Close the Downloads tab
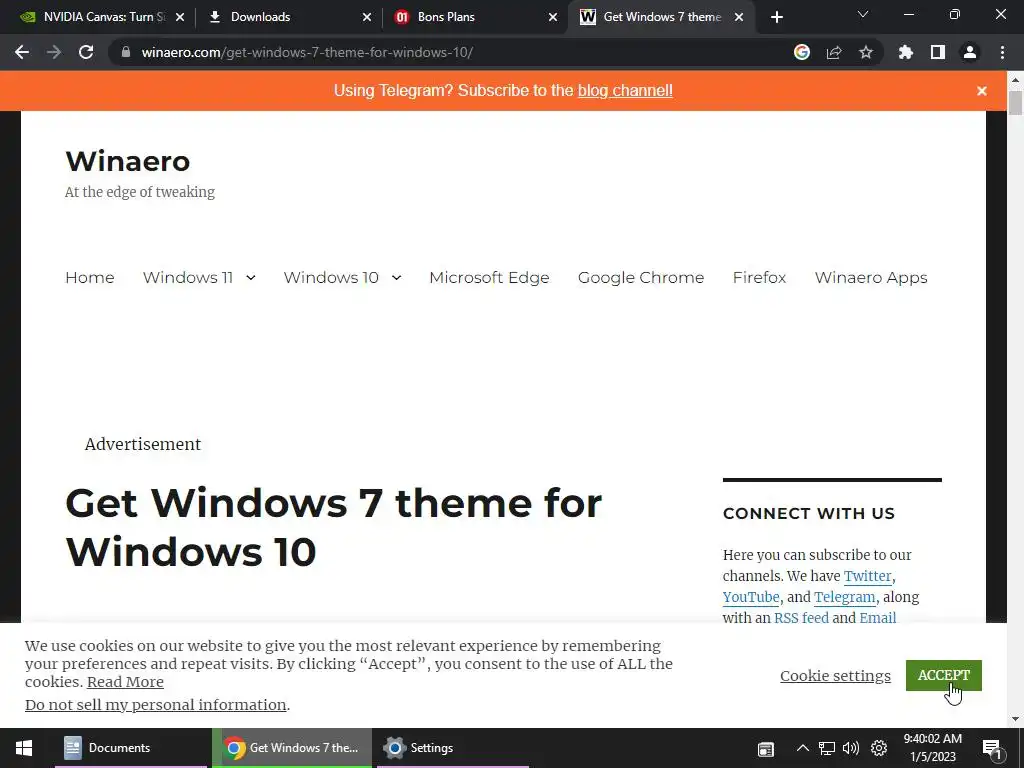Screen dimensions: 1024x768 367,17
